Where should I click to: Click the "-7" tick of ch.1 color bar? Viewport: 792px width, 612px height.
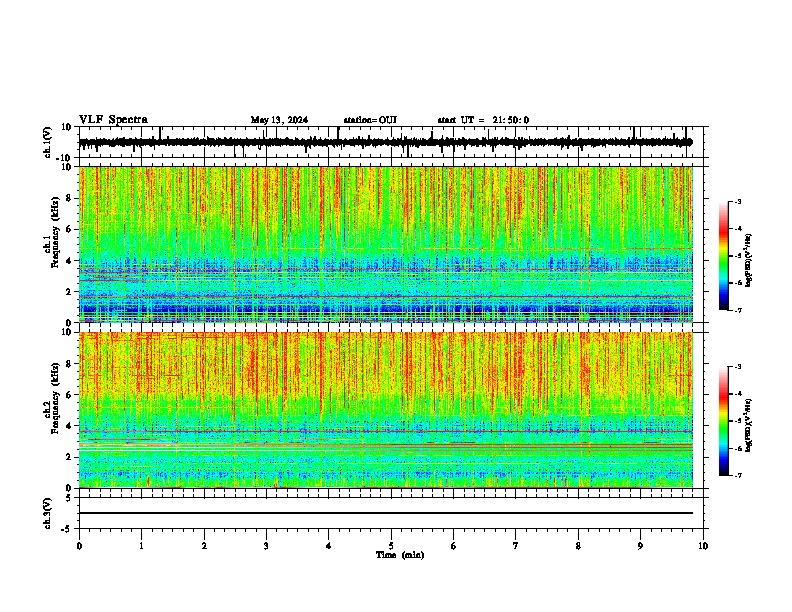[x=737, y=310]
